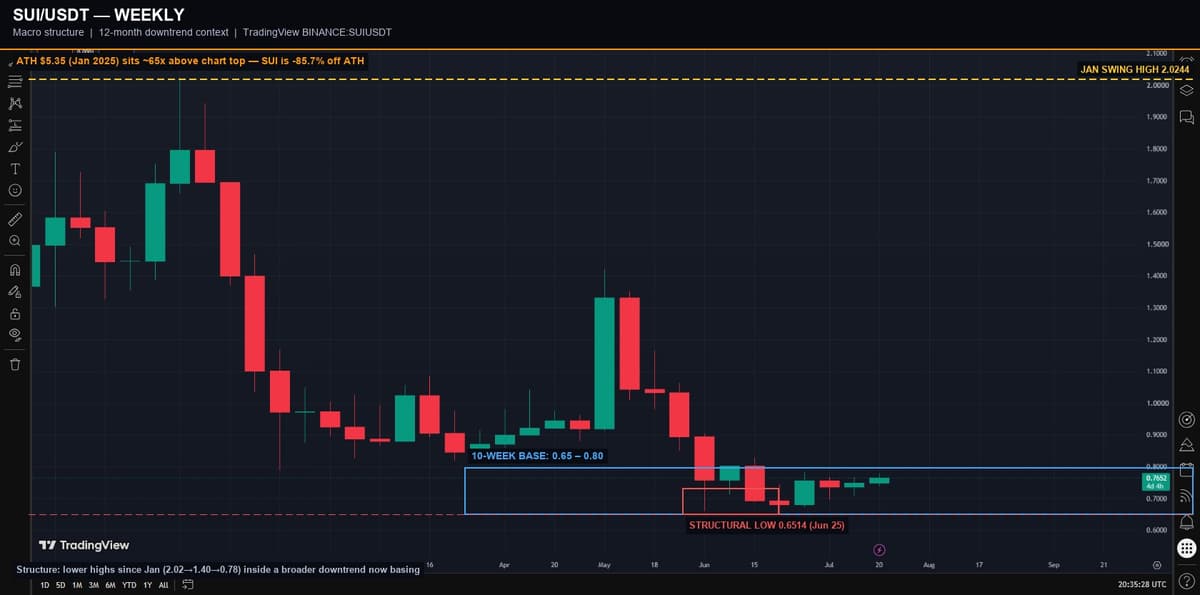This screenshot has width=1200, height=595.
Task: Click the TradingView logo
Action: coord(84,545)
